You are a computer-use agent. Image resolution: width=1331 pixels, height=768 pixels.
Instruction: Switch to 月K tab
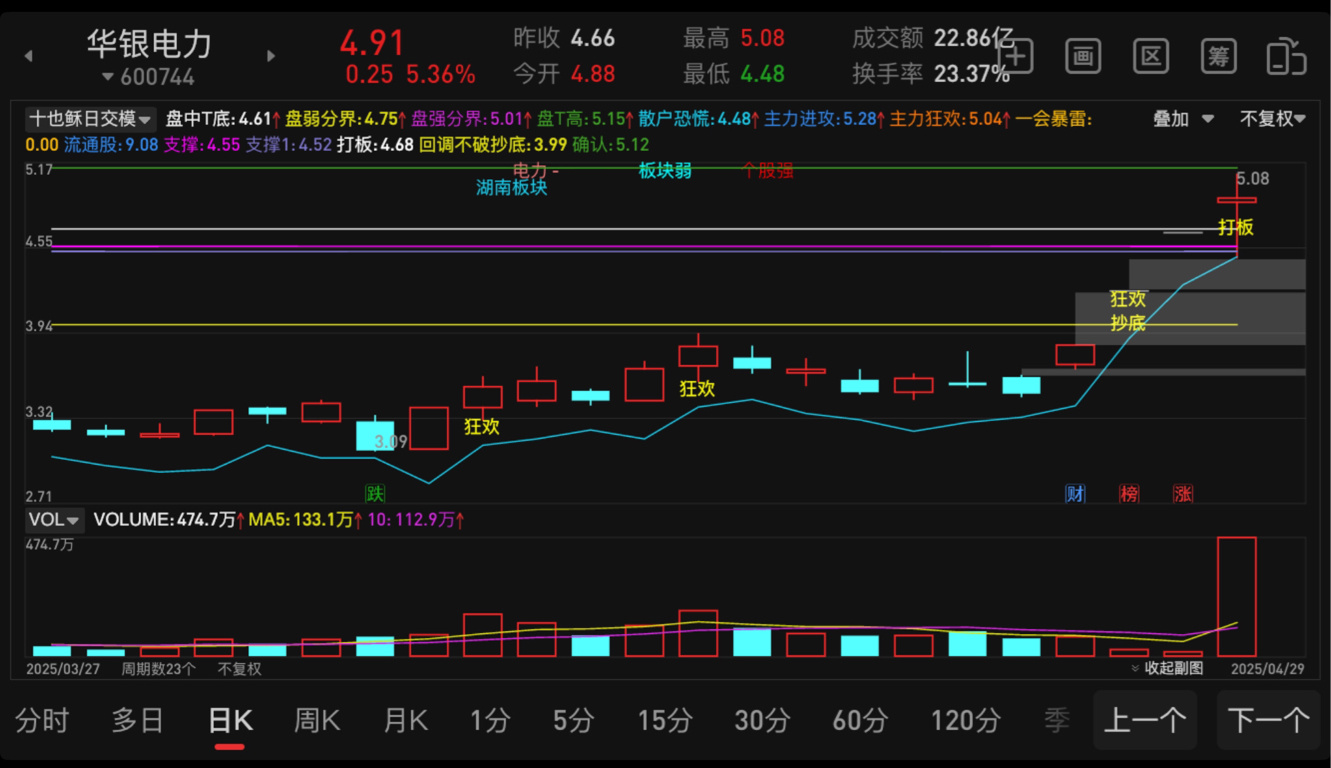[405, 720]
